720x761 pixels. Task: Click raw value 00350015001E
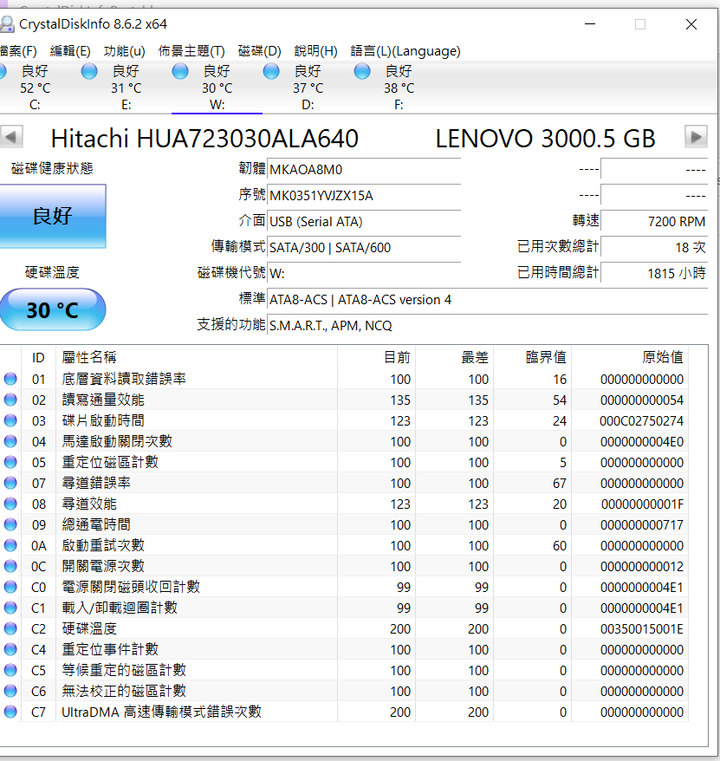pyautogui.click(x=641, y=629)
